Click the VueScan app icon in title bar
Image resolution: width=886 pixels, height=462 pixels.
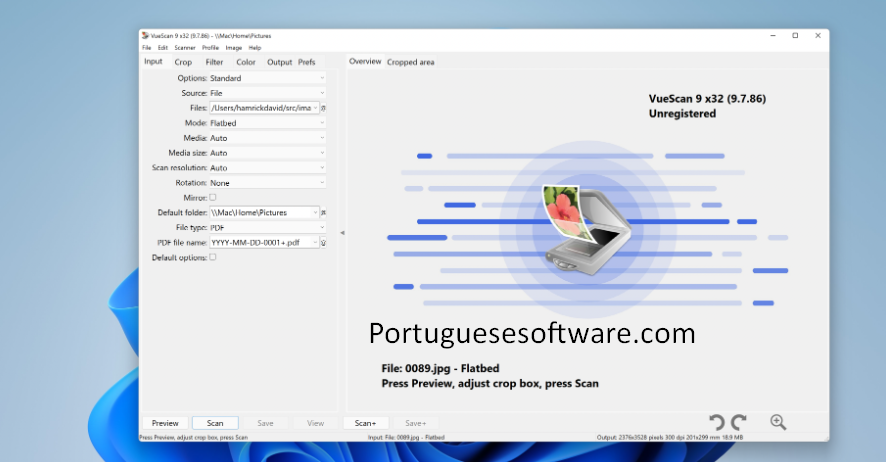145,36
